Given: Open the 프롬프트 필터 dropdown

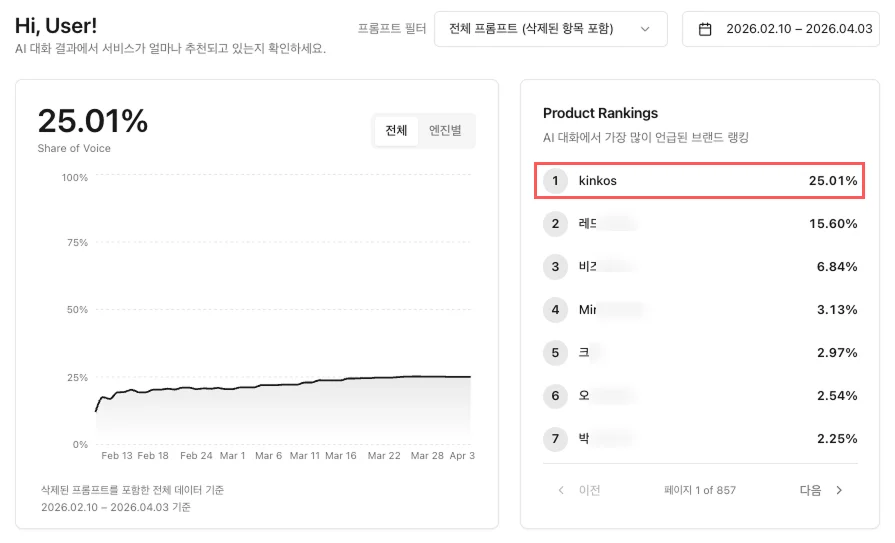Looking at the screenshot, I should tap(550, 29).
